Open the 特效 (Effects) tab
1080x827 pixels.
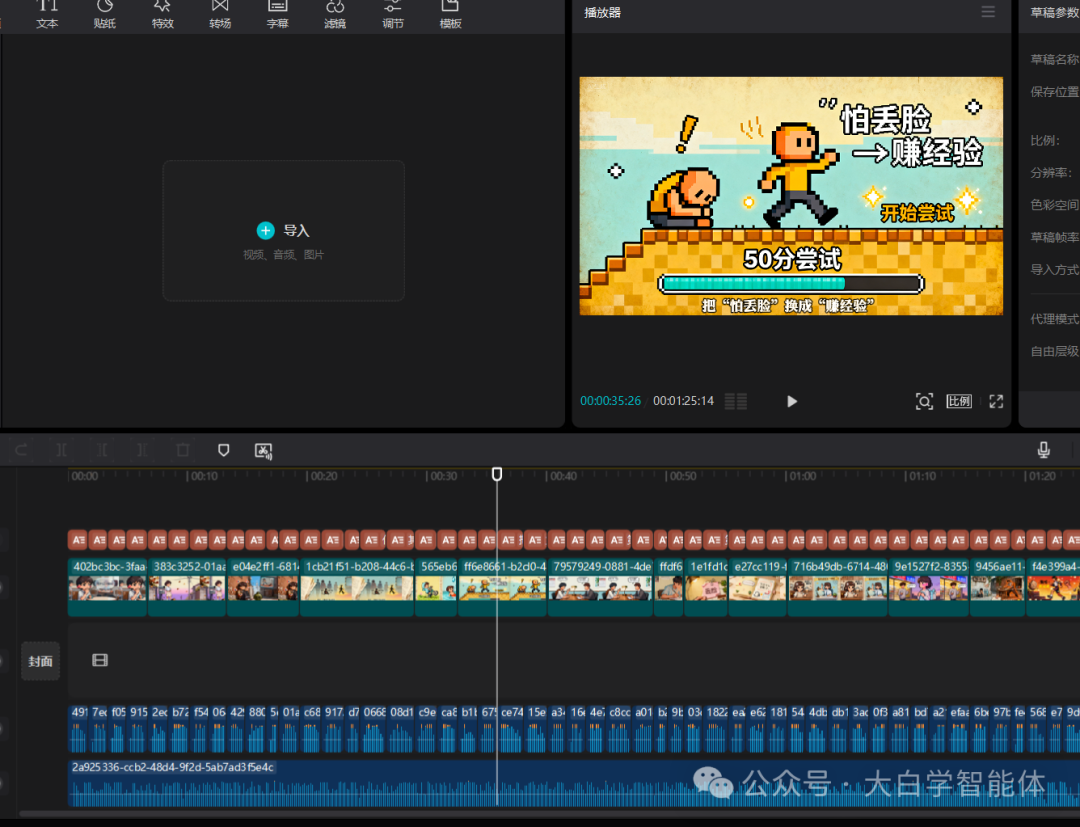pos(163,14)
